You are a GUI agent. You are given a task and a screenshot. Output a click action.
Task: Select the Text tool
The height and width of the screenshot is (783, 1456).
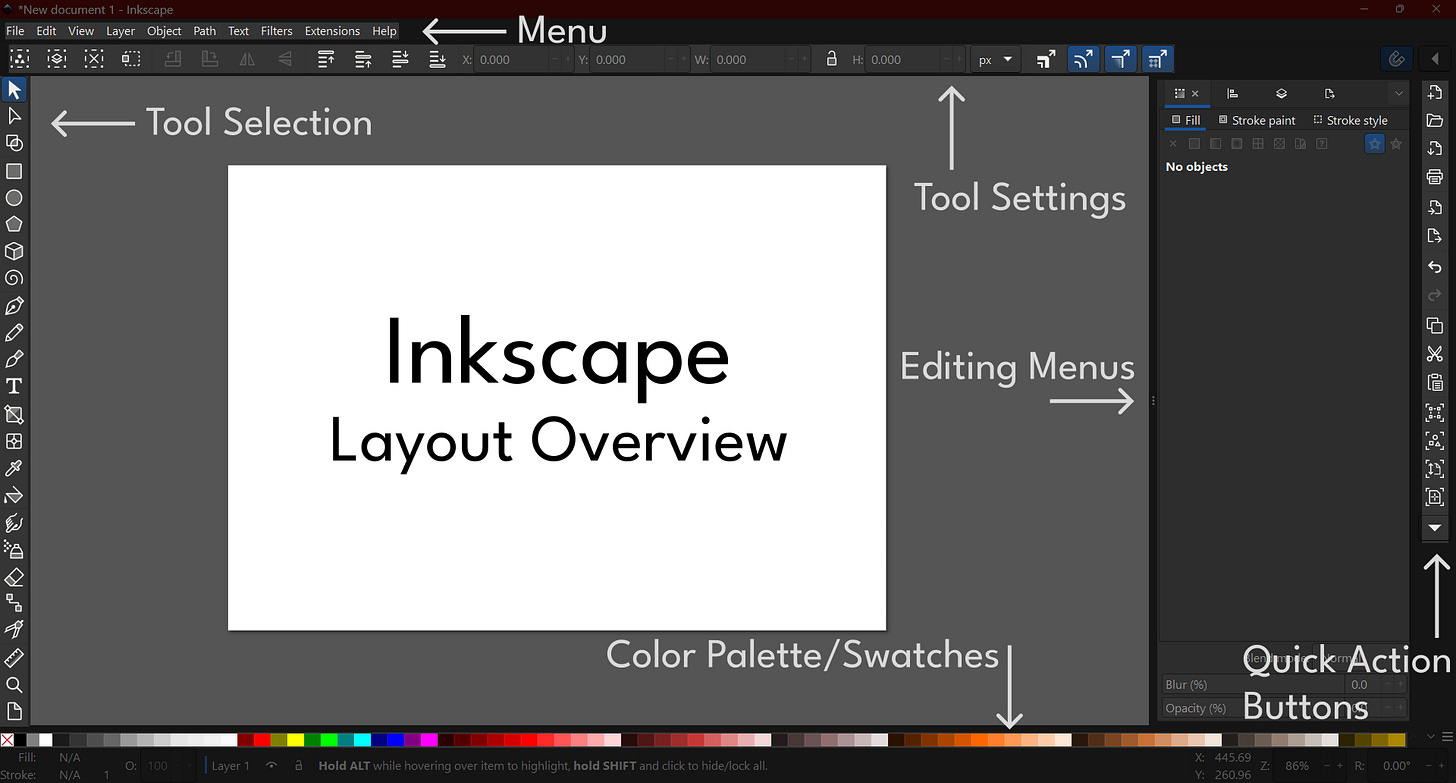point(14,386)
